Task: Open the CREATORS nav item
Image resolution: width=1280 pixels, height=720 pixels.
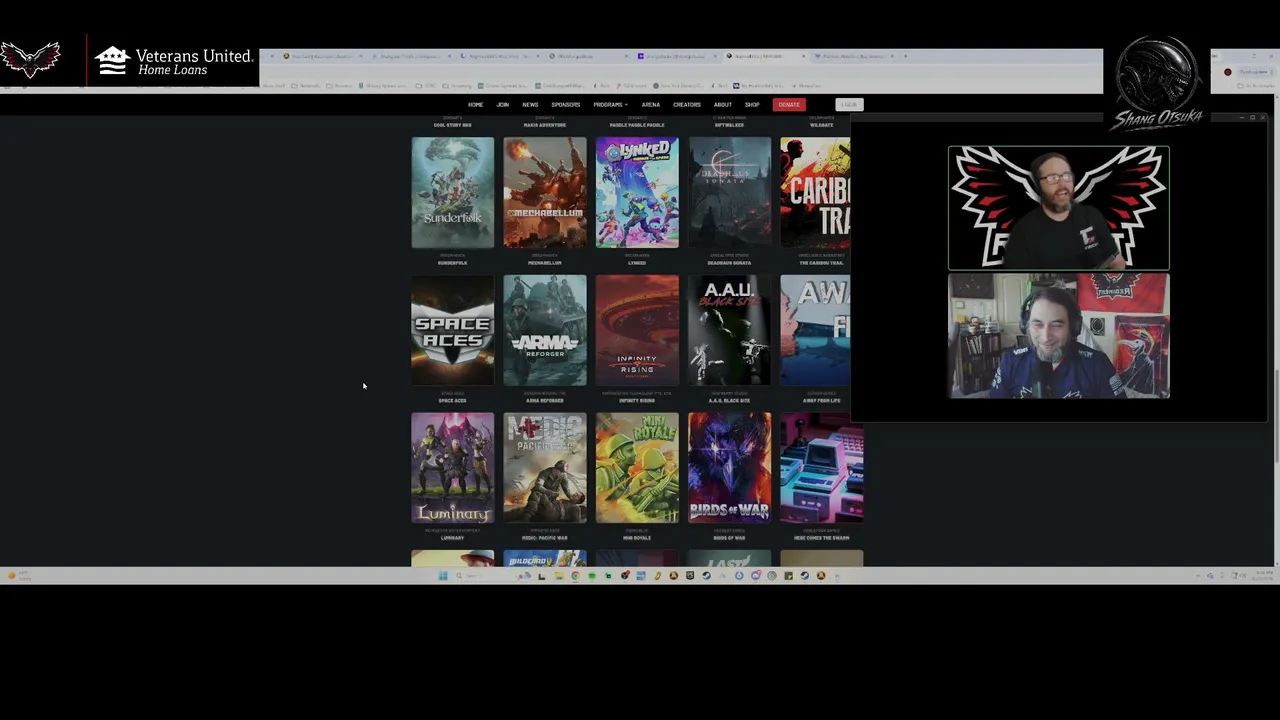Action: pyautogui.click(x=686, y=105)
